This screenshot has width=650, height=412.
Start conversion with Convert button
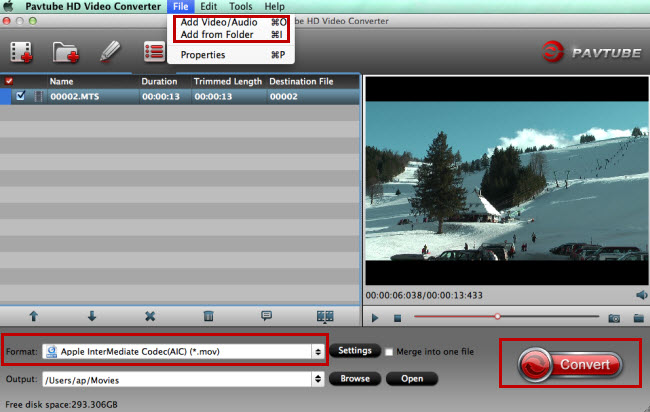[x=570, y=365]
